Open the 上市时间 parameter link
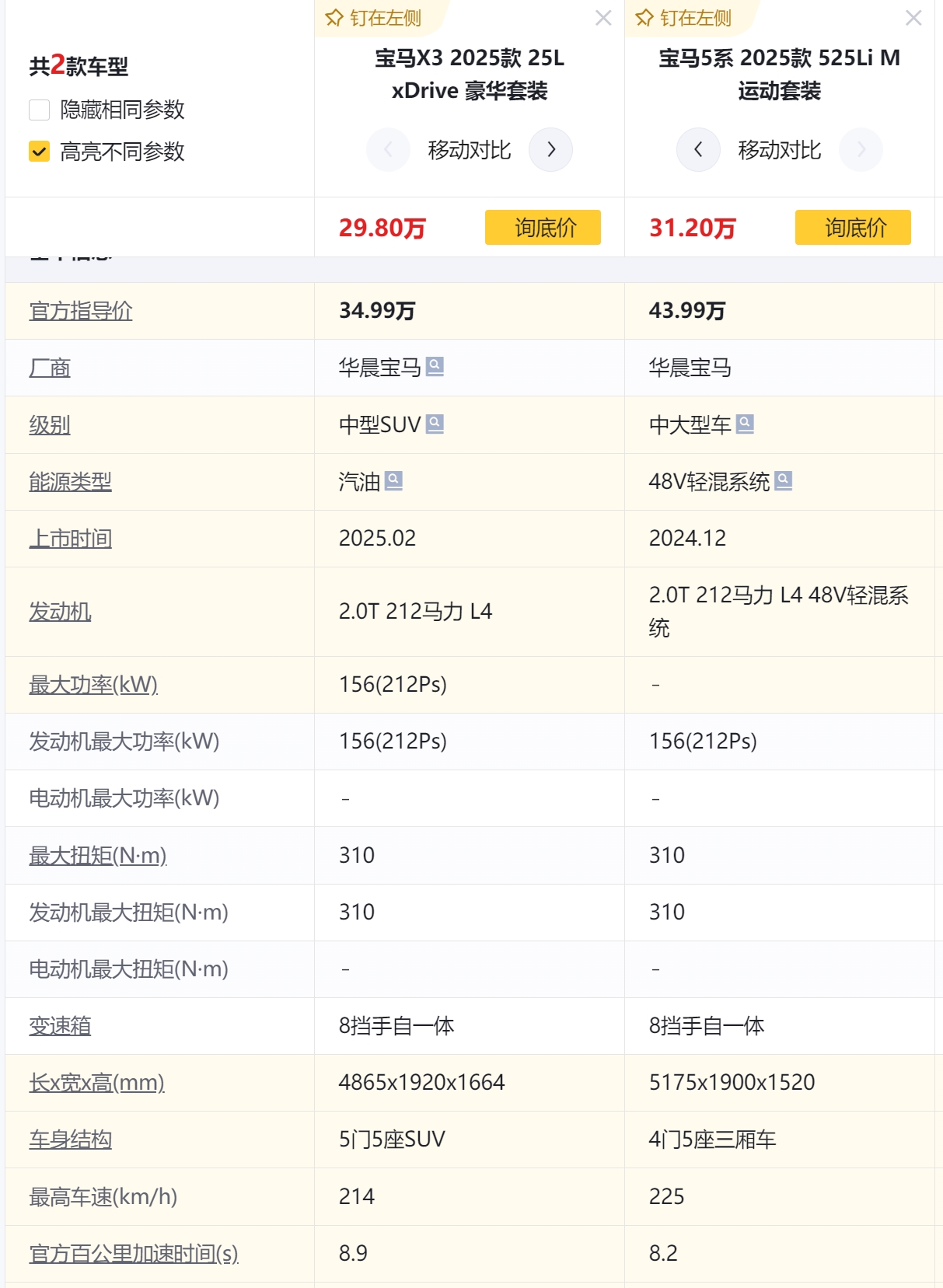Viewport: 943px width, 1288px height. coord(70,539)
